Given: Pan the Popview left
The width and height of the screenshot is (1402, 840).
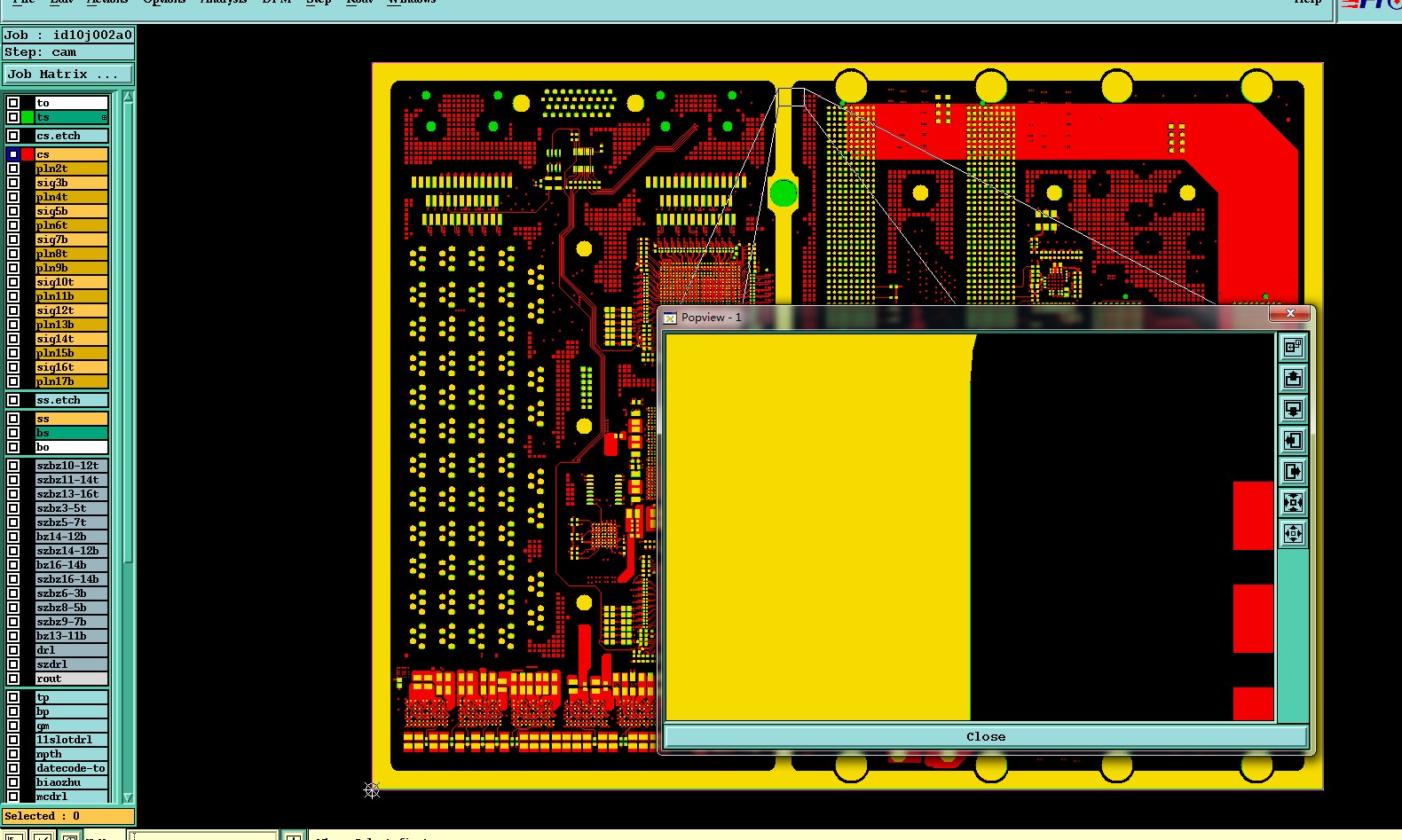Looking at the screenshot, I should tap(1293, 440).
